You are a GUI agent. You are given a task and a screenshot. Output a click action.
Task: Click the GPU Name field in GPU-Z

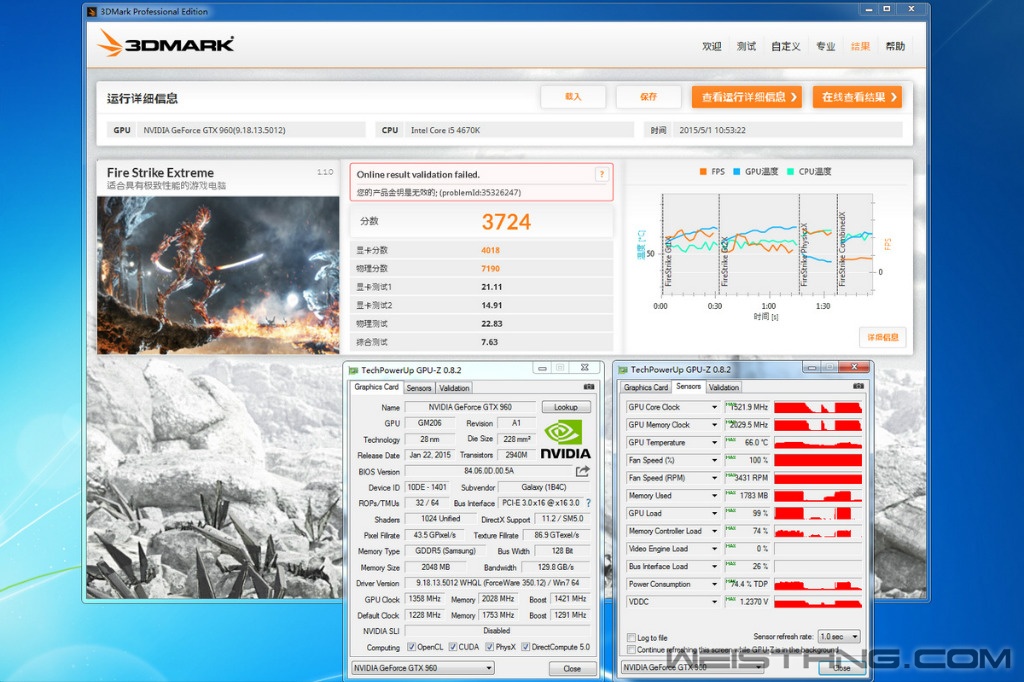click(470, 407)
